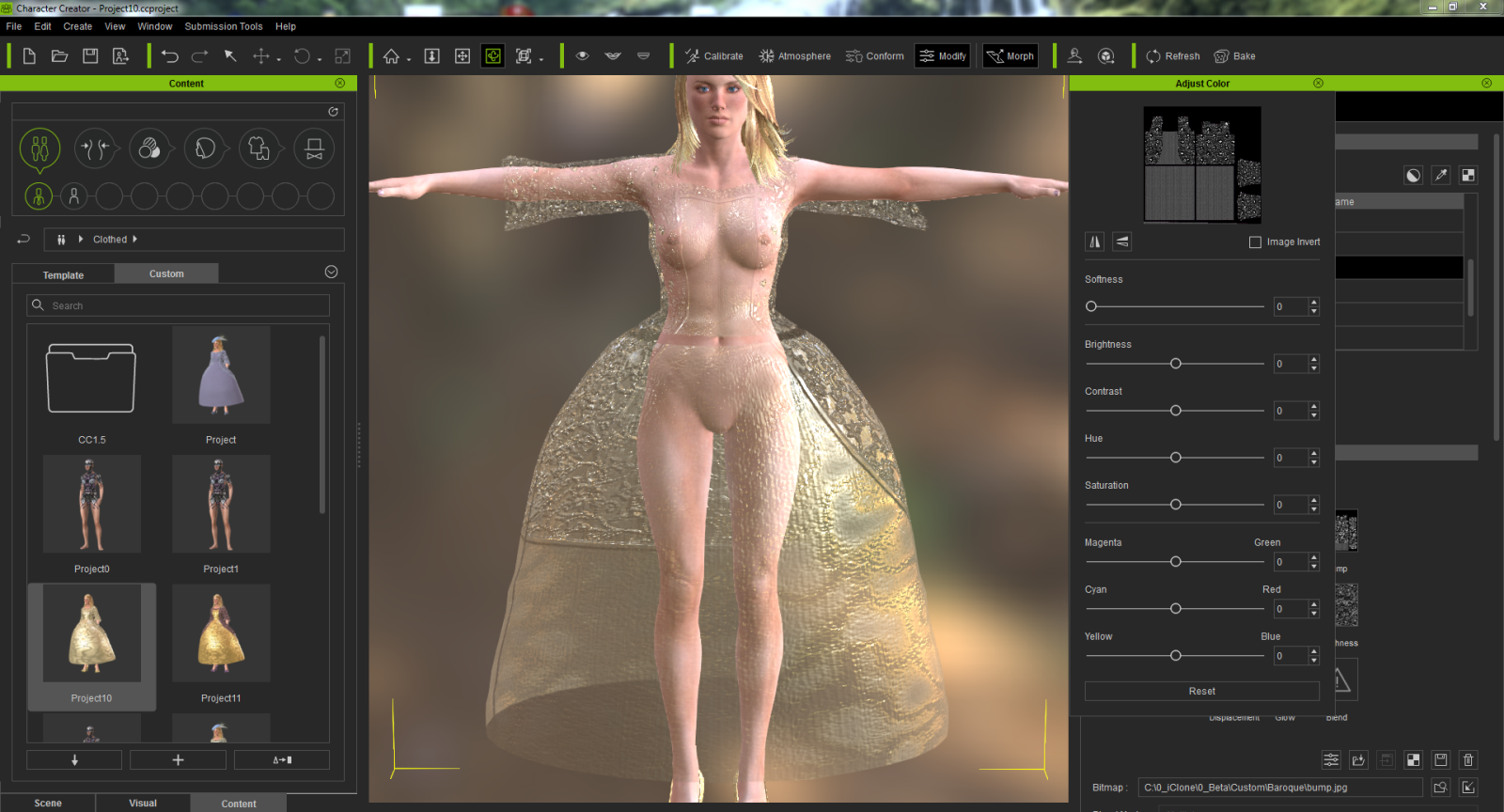The height and width of the screenshot is (812, 1504).
Task: Open the Submission Tools menu
Action: tap(223, 26)
